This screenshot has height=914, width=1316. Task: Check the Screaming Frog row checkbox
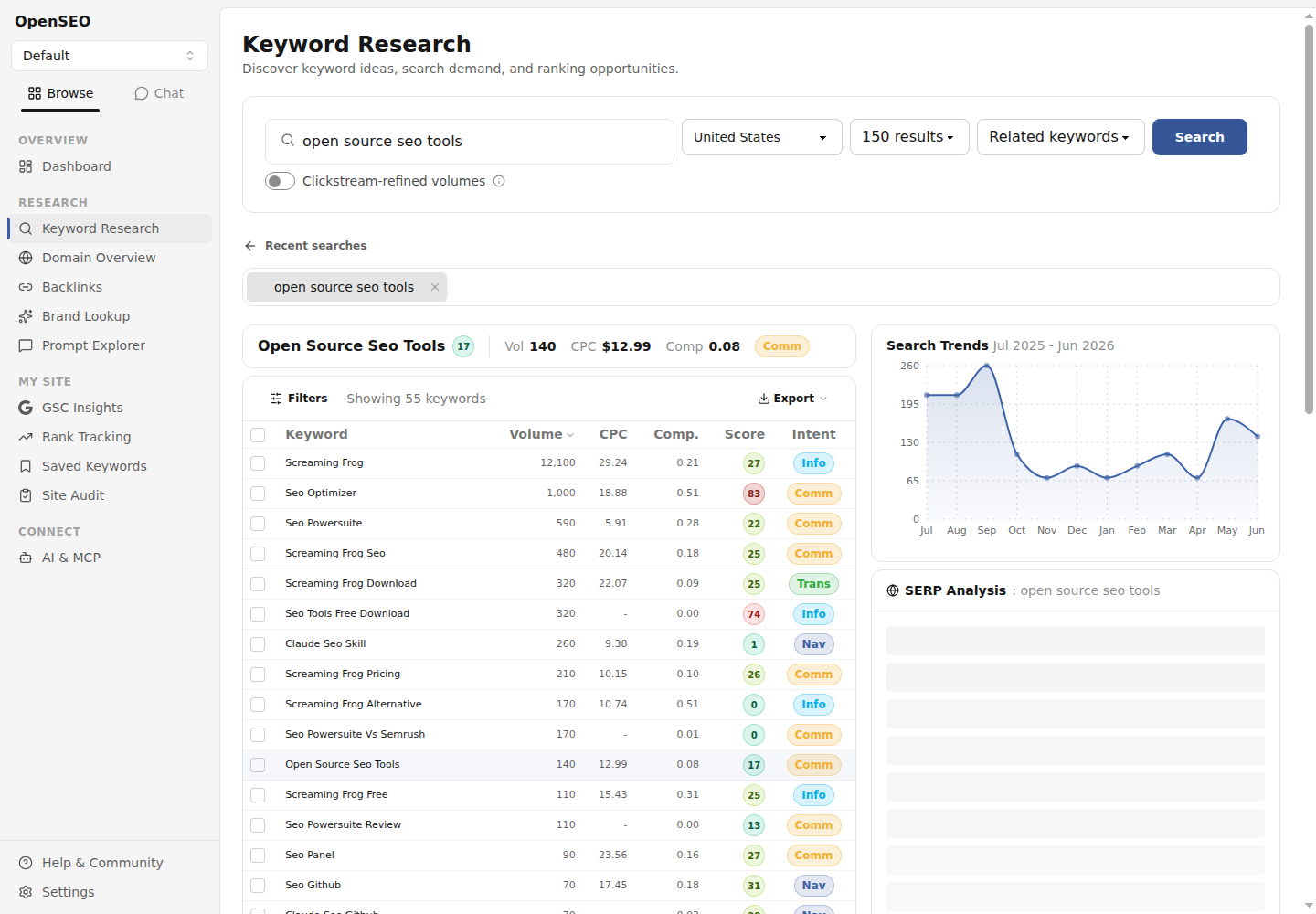pos(258,463)
